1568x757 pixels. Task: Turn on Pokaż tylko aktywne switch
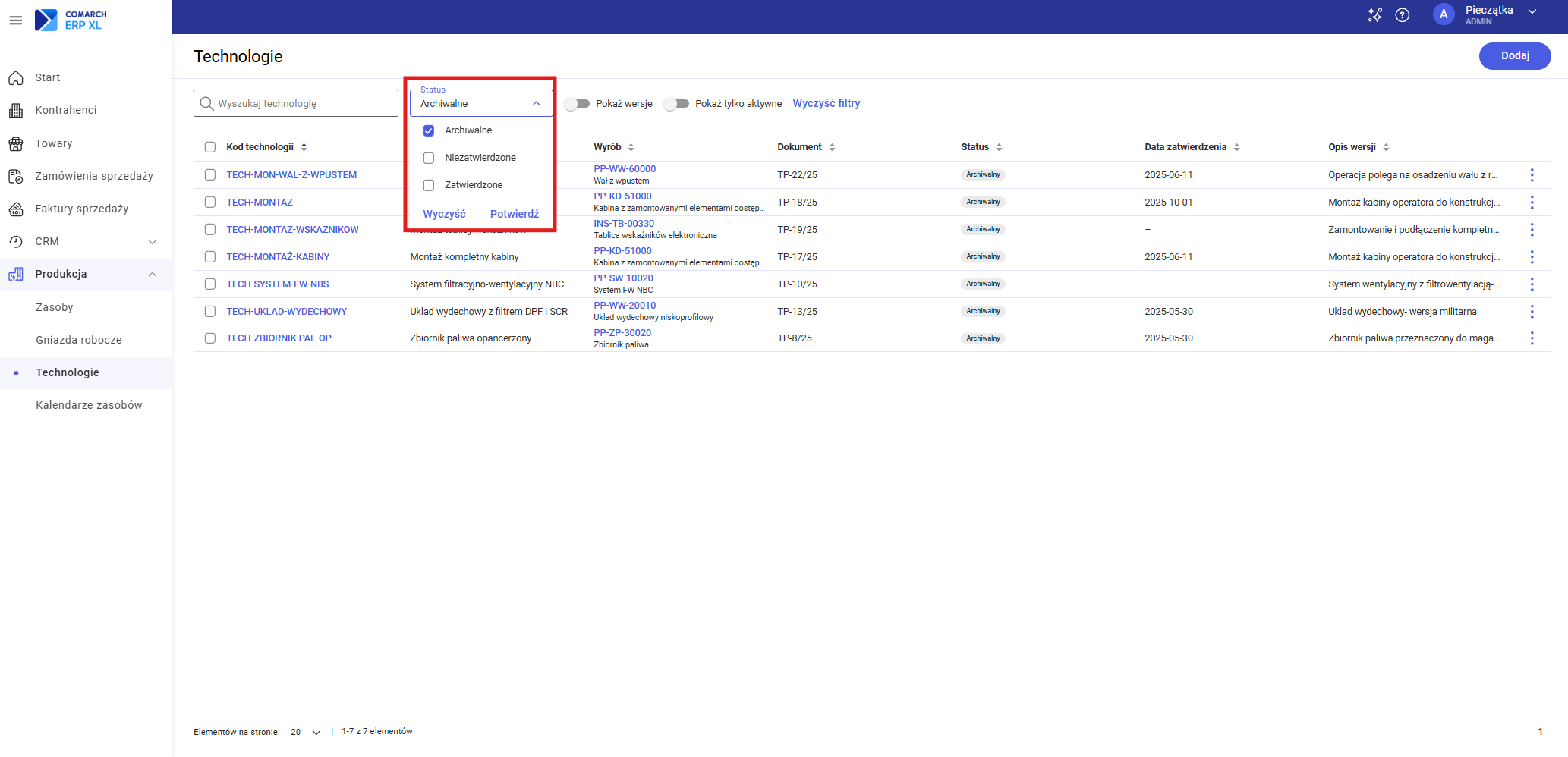pos(676,104)
